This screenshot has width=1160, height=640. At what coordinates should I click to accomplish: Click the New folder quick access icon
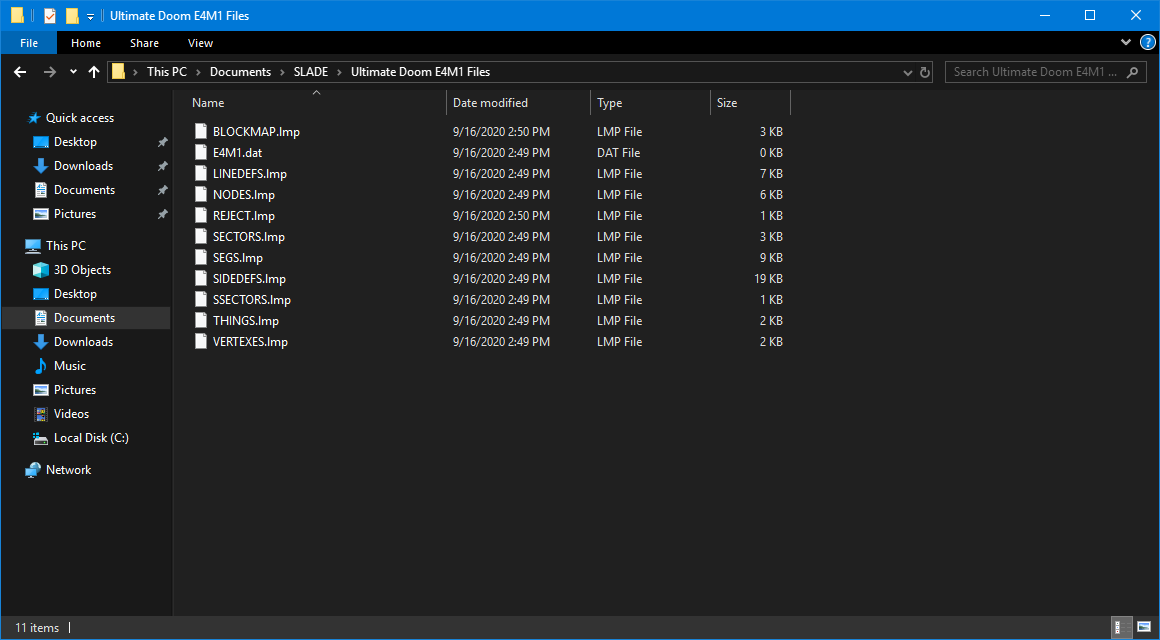tap(72, 16)
